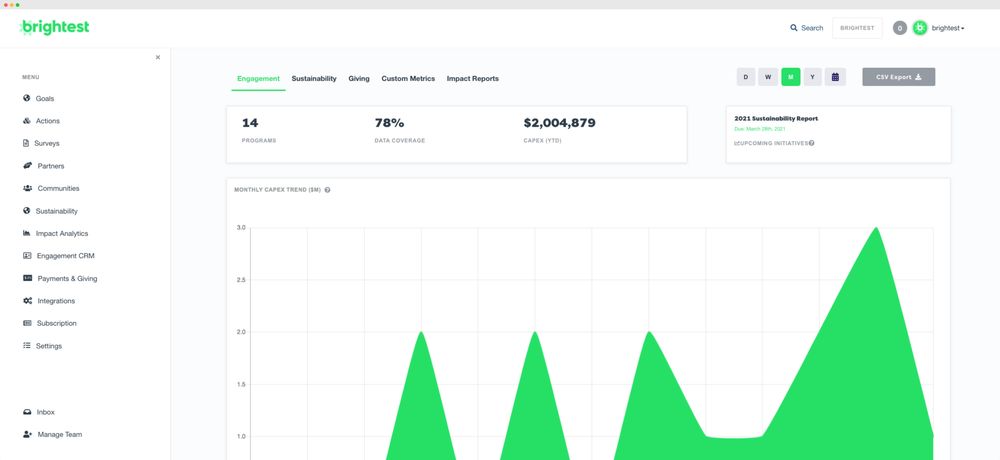Click the tallest chart peak at 3.0
The width and height of the screenshot is (1000, 460).
point(876,228)
